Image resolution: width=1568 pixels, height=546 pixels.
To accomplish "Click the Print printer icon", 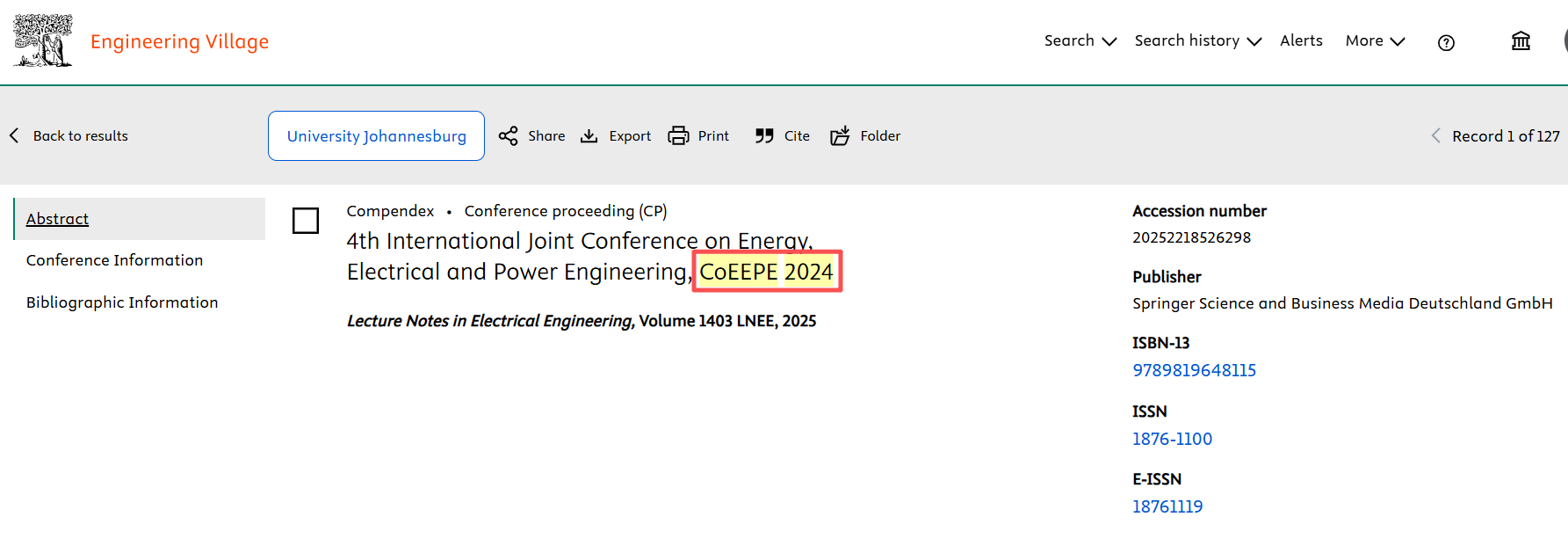I will click(678, 136).
